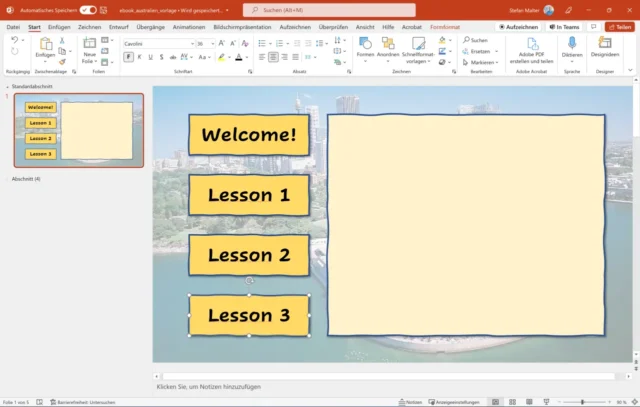Select the slide 1 thumbnail
Viewport: 640px width, 407px height.
click(79, 130)
